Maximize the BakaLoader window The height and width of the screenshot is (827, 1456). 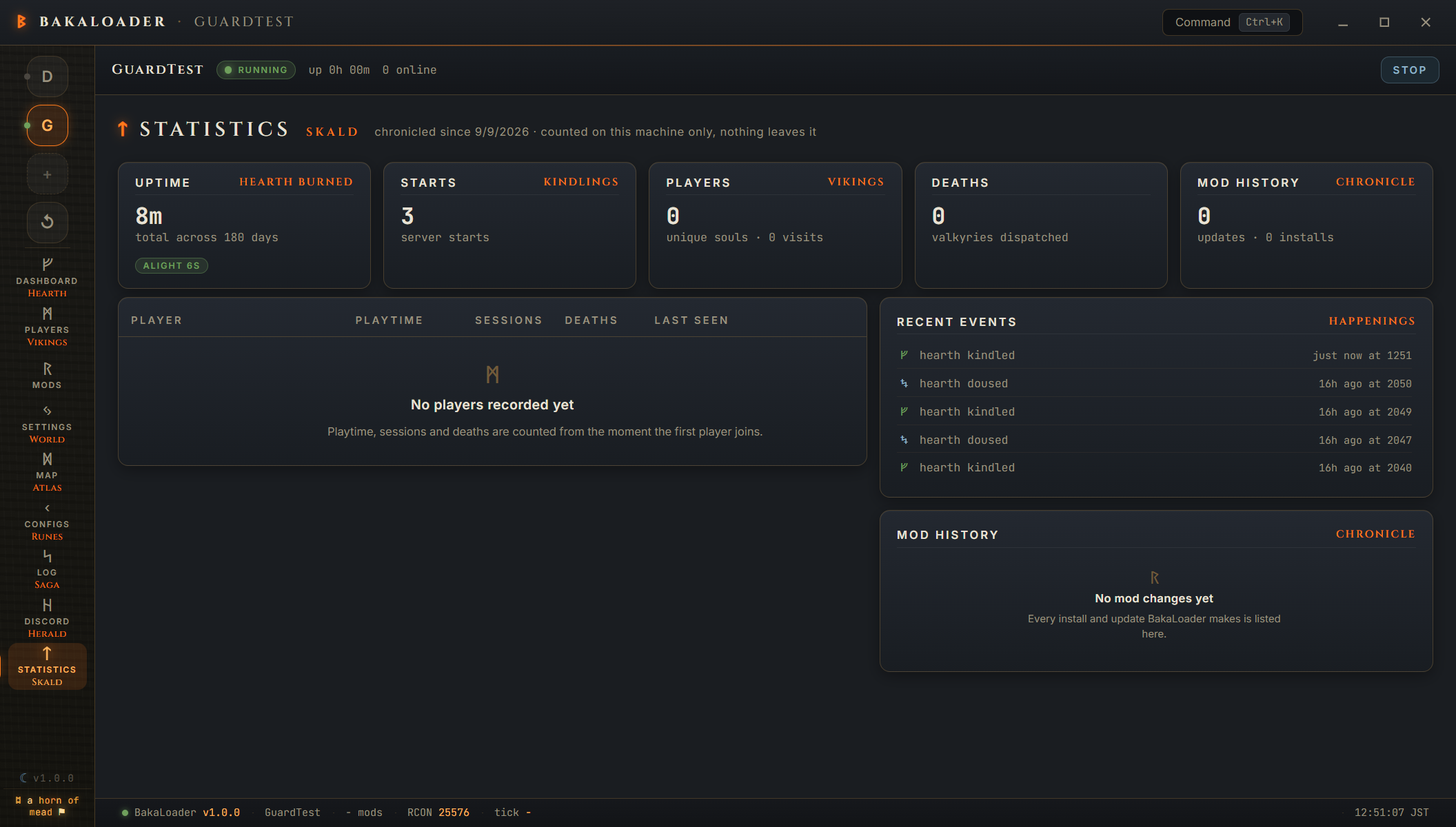(1384, 22)
